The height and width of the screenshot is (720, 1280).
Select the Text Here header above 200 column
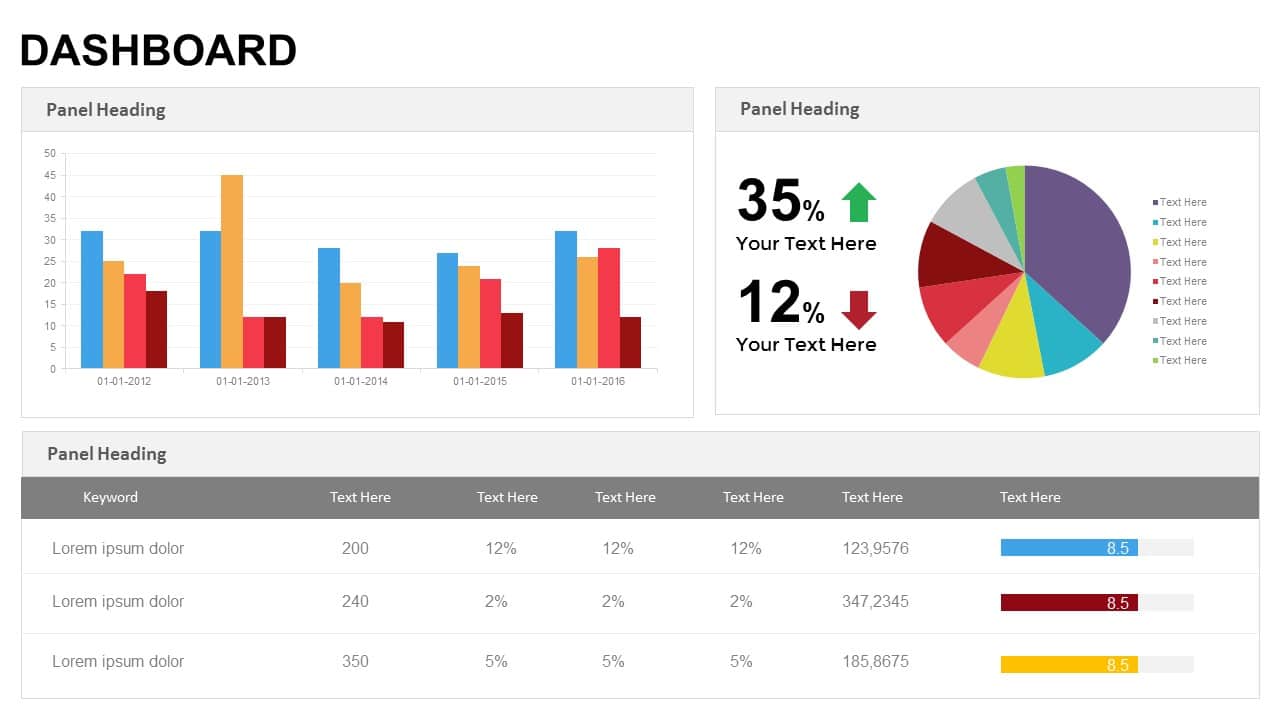tap(360, 497)
